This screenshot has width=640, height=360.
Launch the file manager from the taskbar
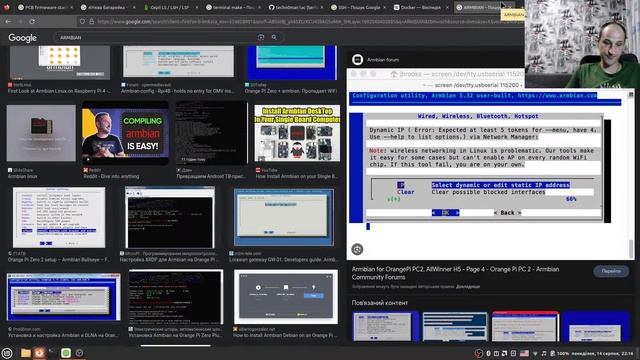pos(26,353)
